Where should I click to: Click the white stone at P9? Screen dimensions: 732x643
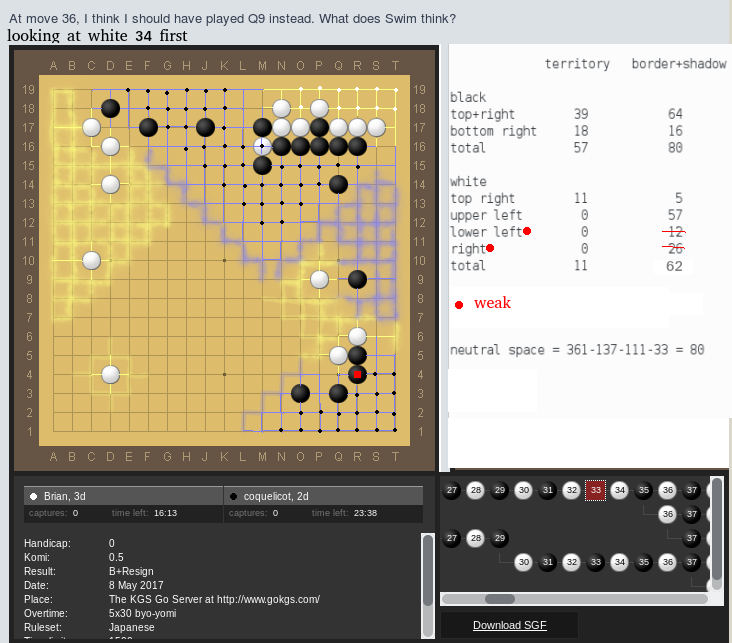tap(319, 280)
